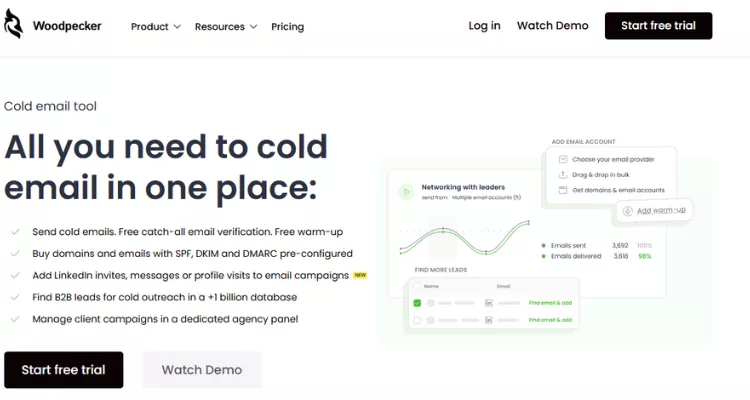Click the flame icon on Add warm-up

pos(626,210)
